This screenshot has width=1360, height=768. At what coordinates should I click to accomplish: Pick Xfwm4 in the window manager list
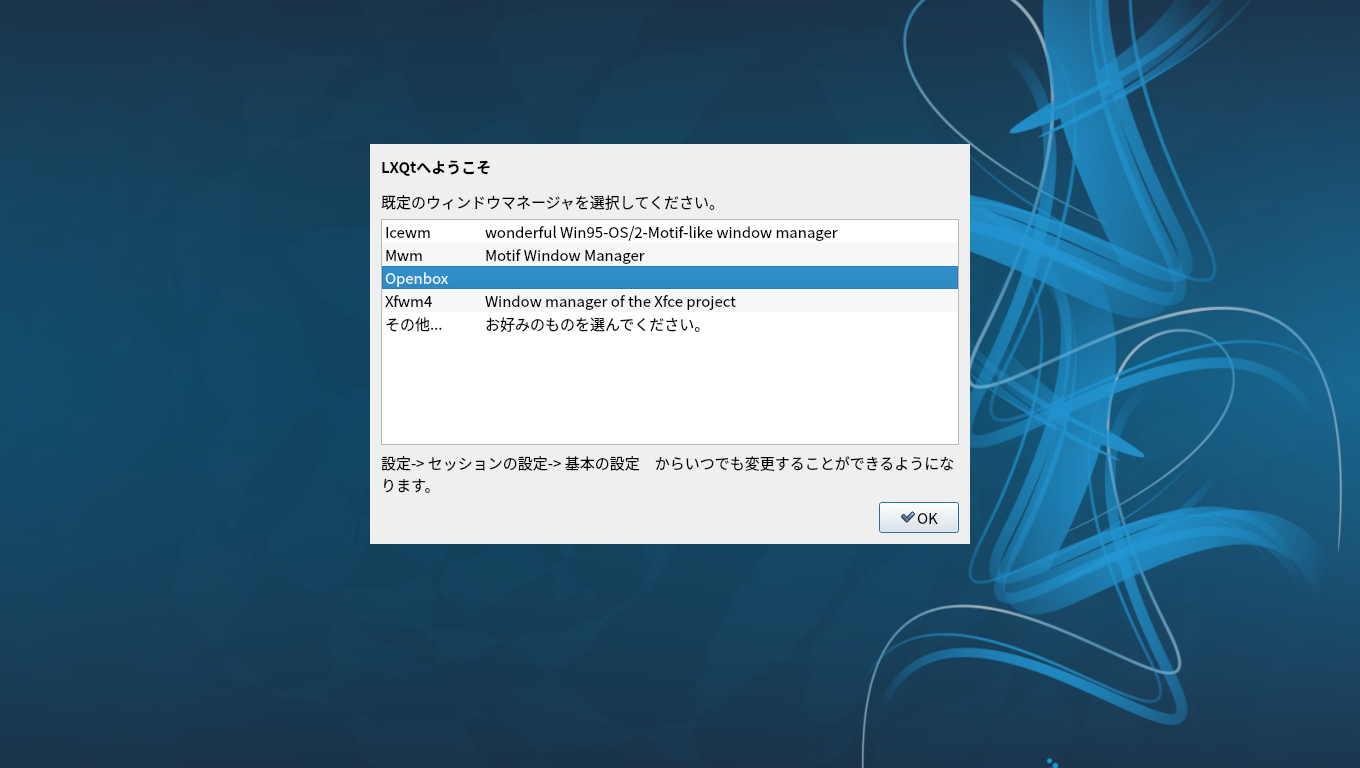670,301
